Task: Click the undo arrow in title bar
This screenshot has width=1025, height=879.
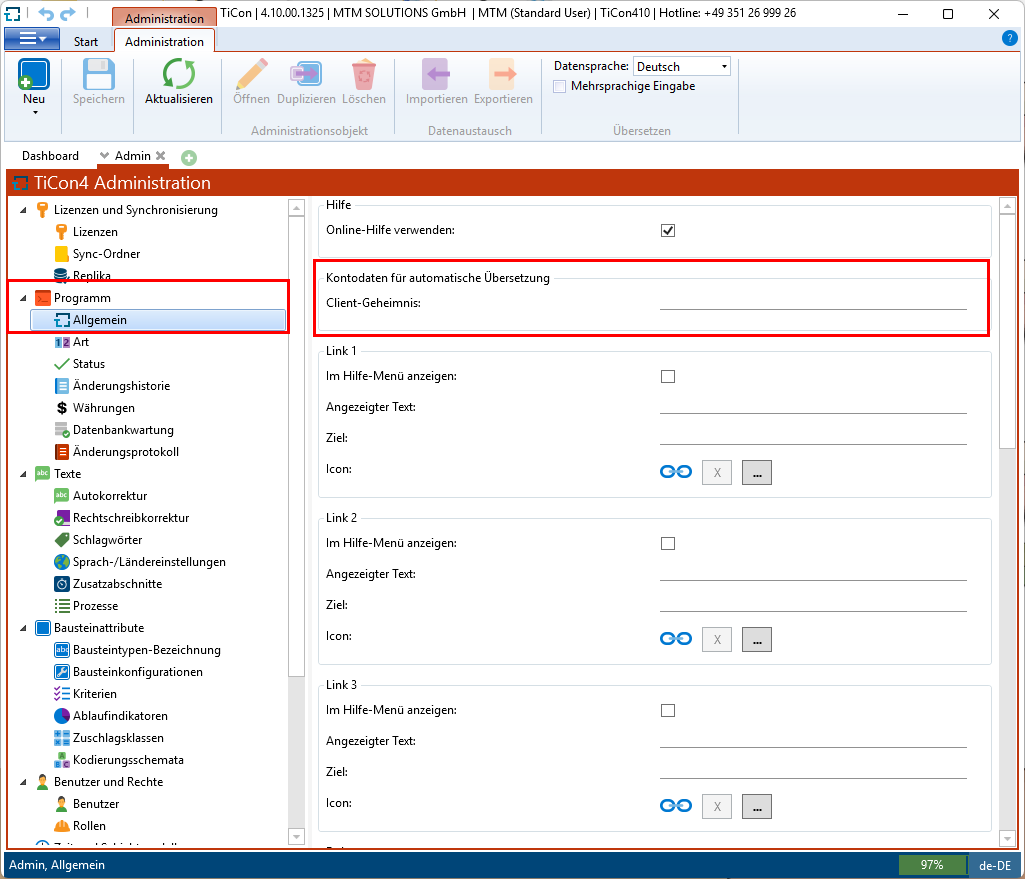Action: pos(46,13)
